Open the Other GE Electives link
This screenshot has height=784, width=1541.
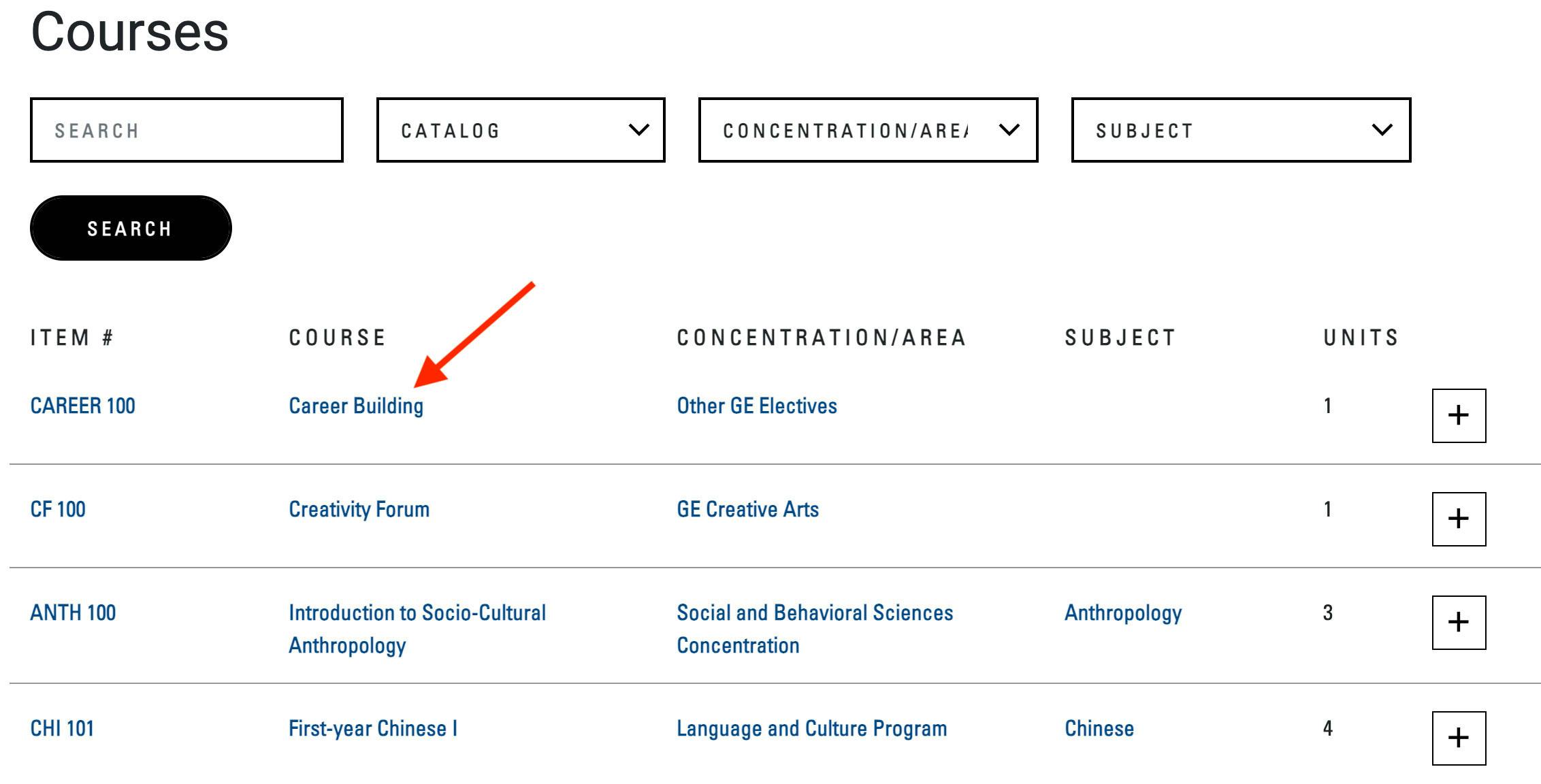coord(757,406)
